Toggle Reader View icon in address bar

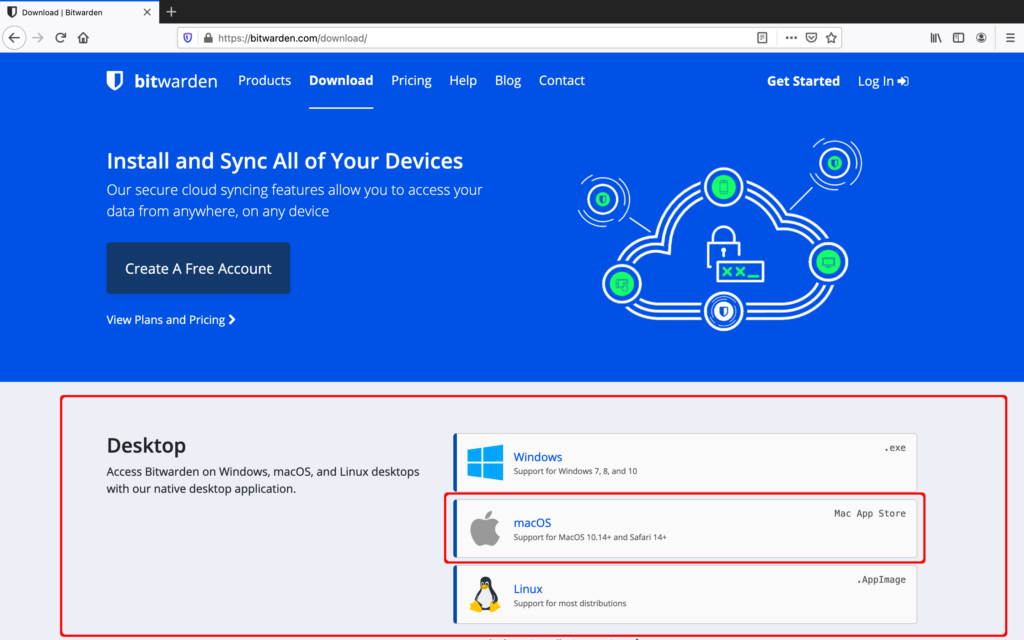point(762,38)
